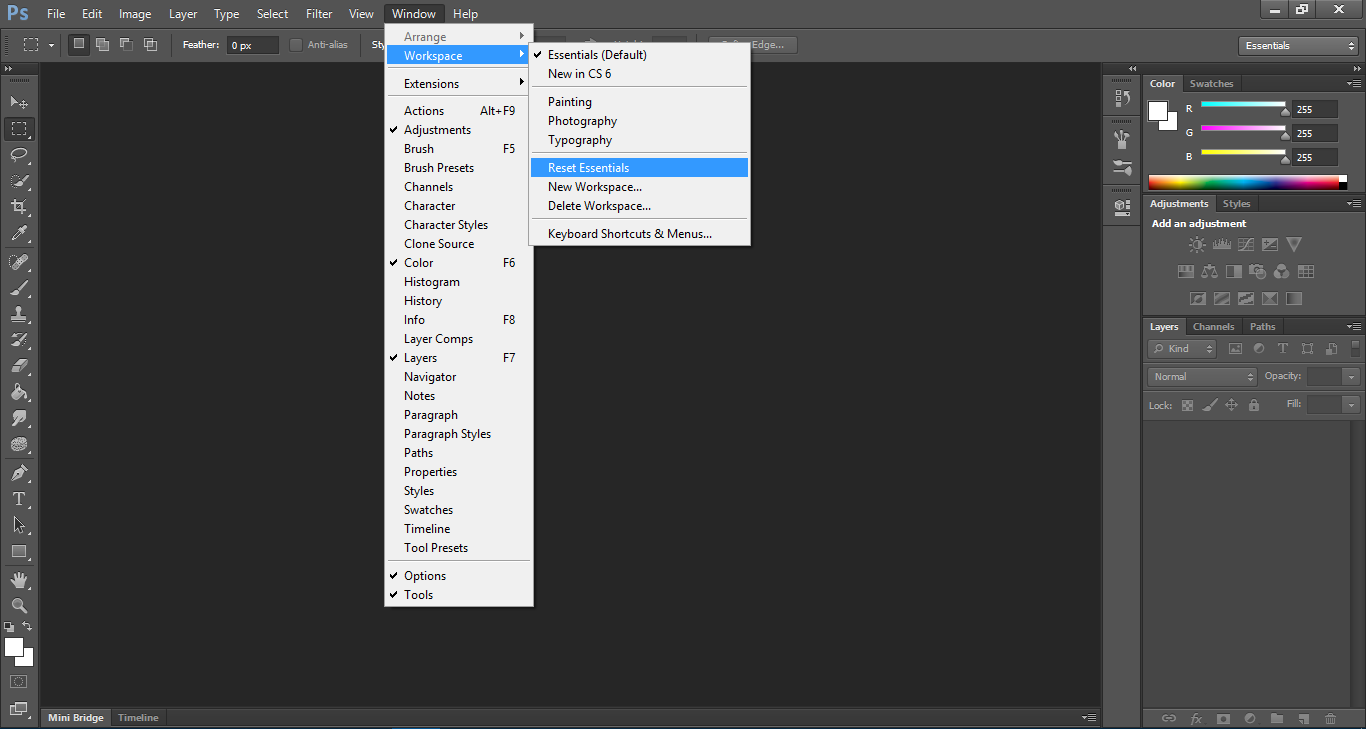The image size is (1366, 729).
Task: Open the Essentials workspace switcher dropdown
Action: pyautogui.click(x=1297, y=46)
